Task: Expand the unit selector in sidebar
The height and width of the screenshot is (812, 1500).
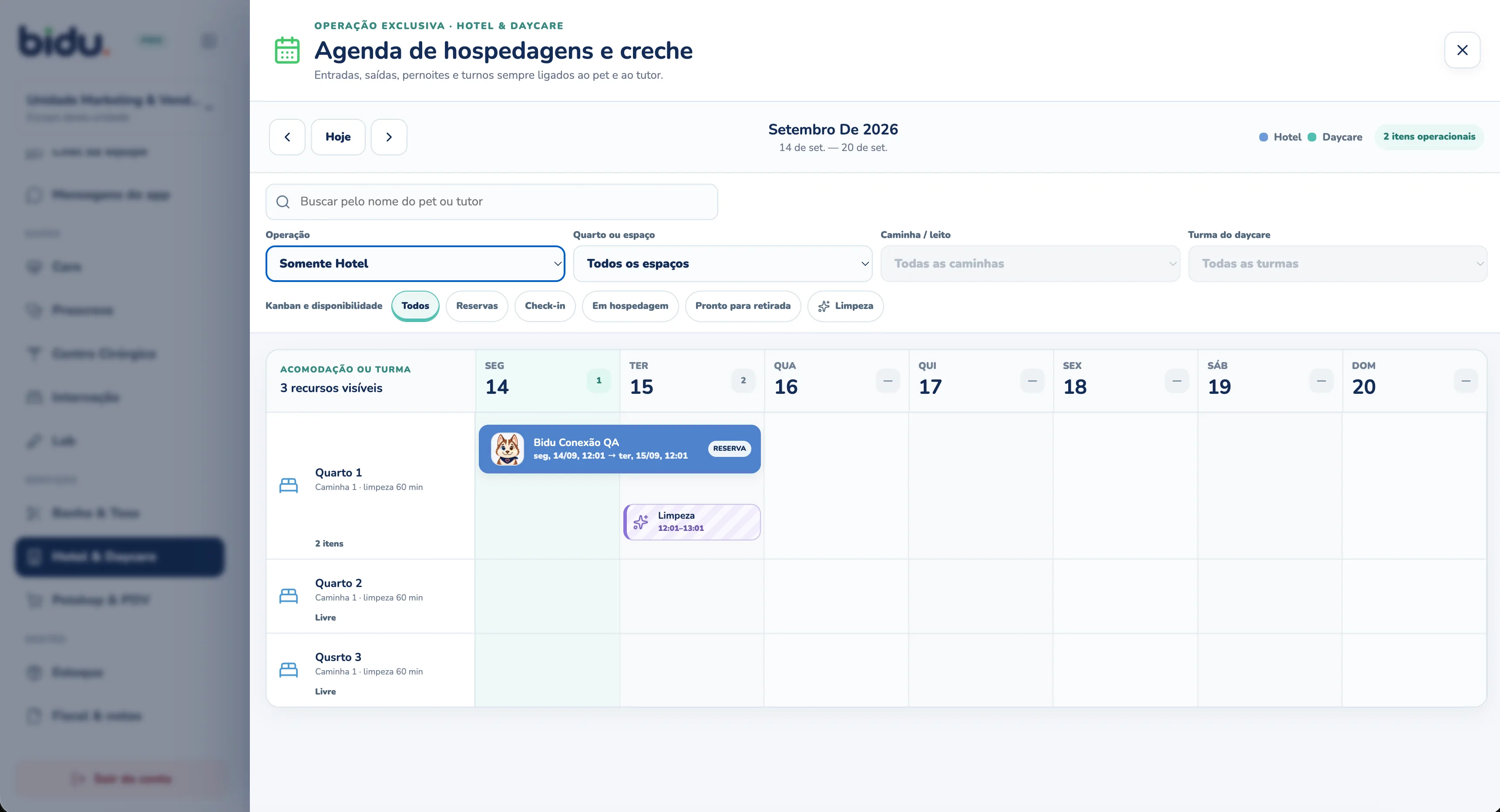Action: 119,107
